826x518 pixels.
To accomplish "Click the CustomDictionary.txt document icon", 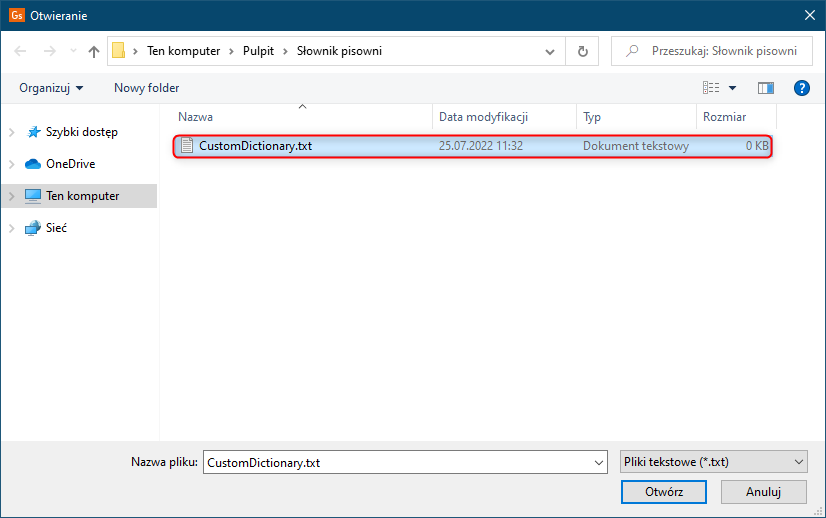I will pos(187,145).
